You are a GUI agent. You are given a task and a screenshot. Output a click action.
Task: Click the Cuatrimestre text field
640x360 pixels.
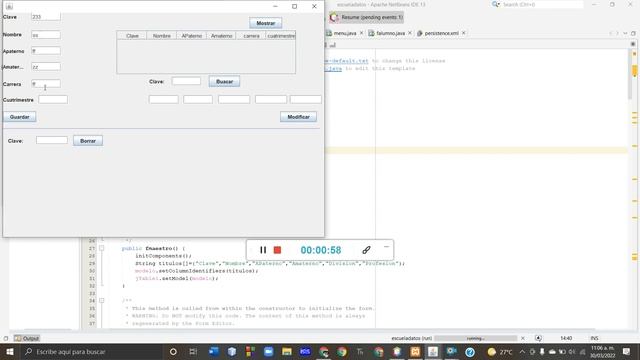[x=53, y=100]
